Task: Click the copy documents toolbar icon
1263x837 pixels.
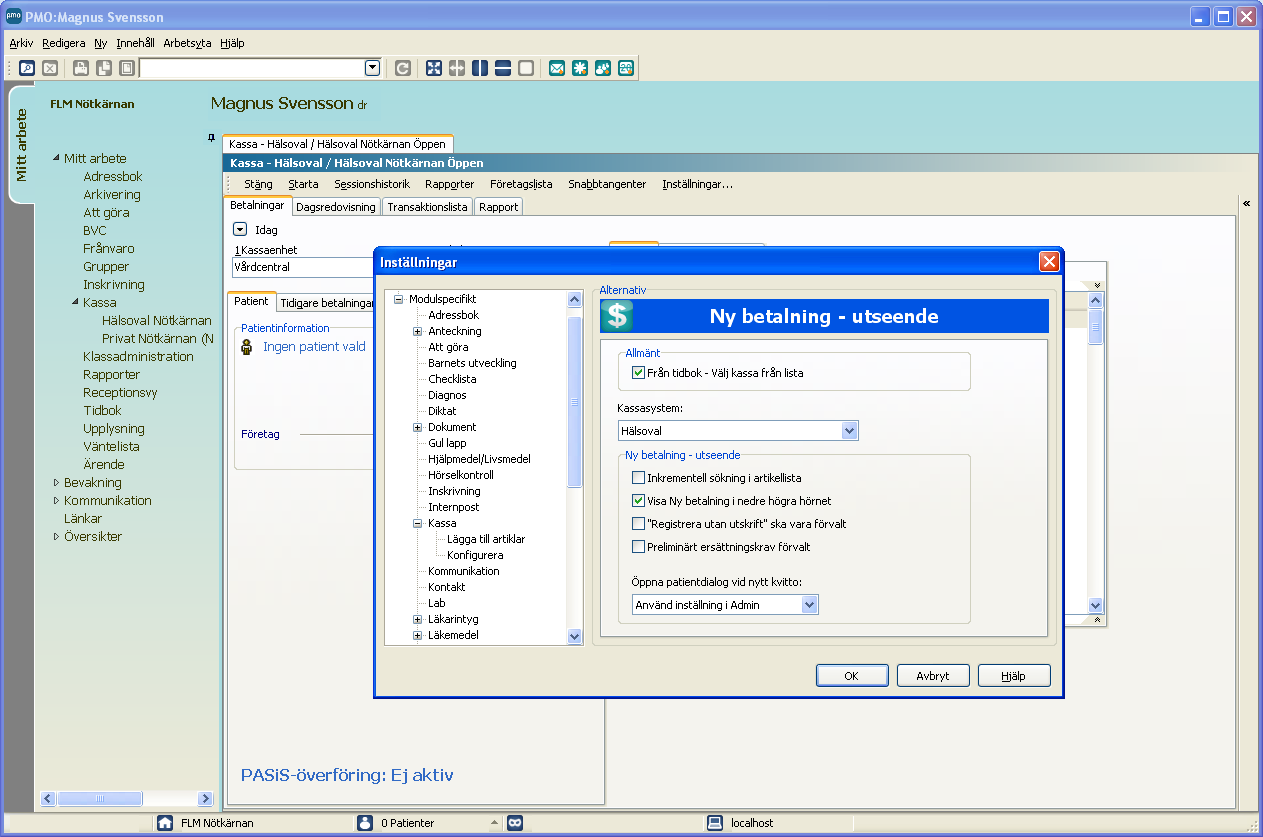Action: [x=104, y=68]
